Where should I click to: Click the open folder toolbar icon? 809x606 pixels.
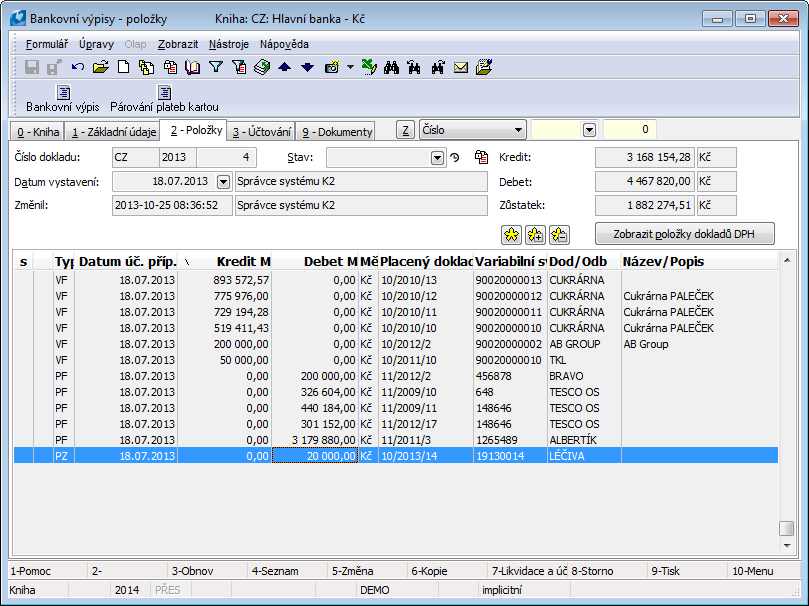click(100, 68)
